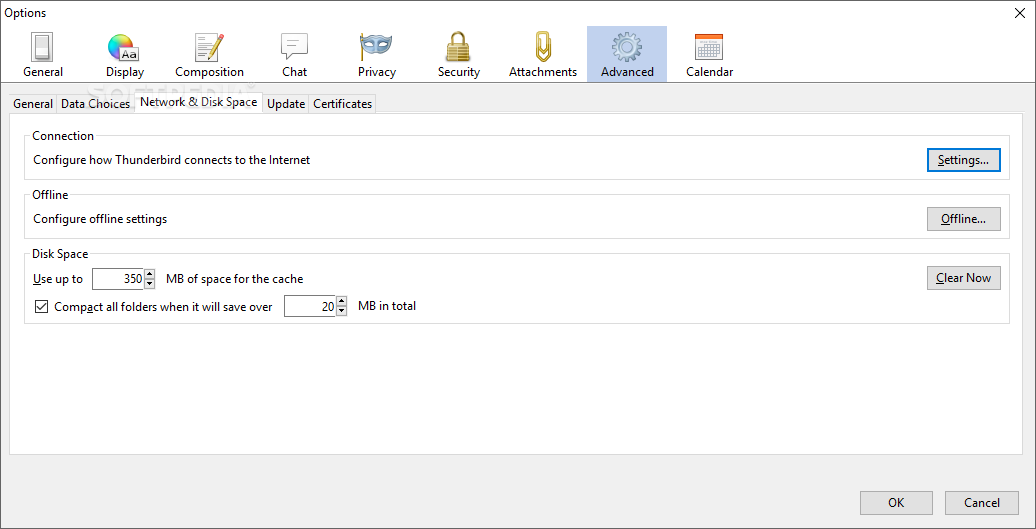Open the General options category

click(x=43, y=55)
